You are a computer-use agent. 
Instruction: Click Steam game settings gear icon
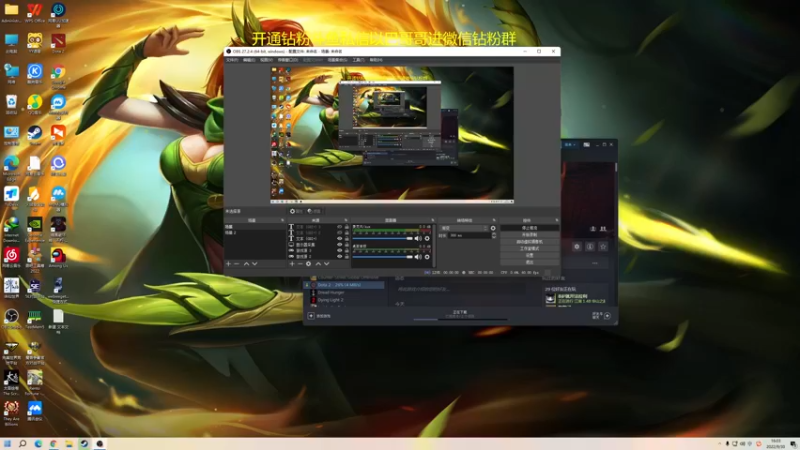pyautogui.click(x=577, y=246)
